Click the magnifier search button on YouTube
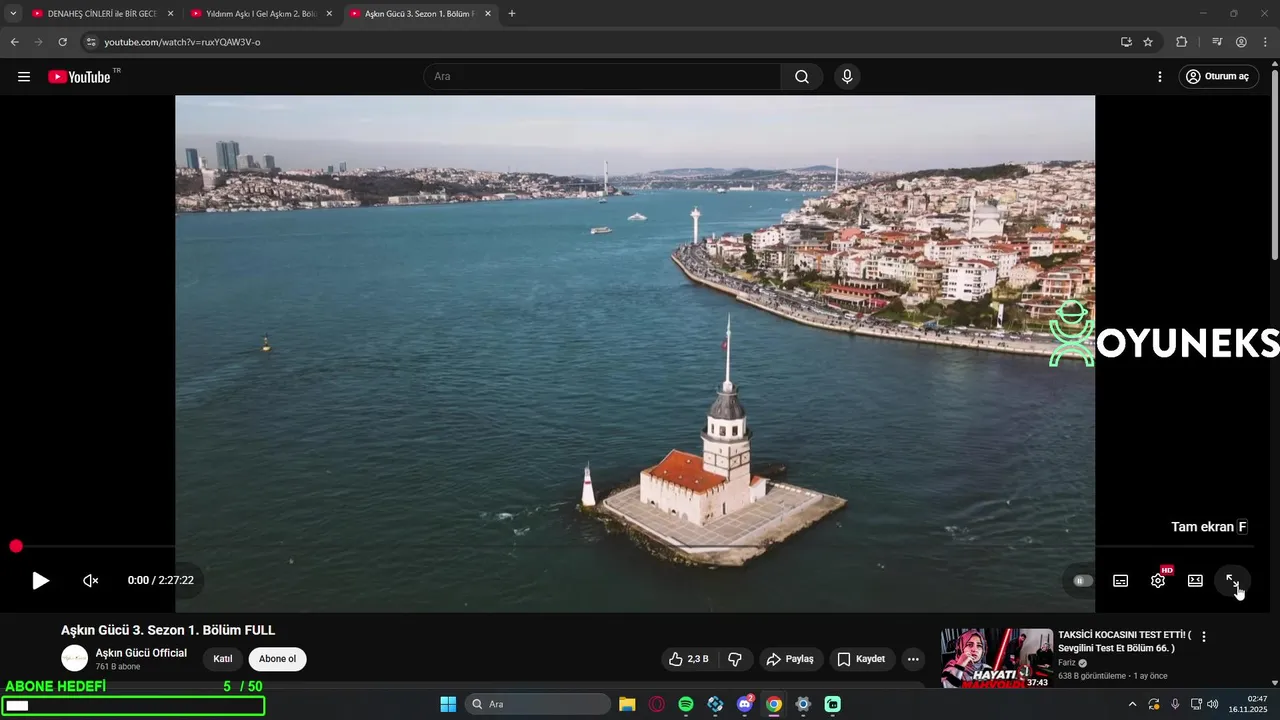This screenshot has width=1280, height=720. (802, 77)
